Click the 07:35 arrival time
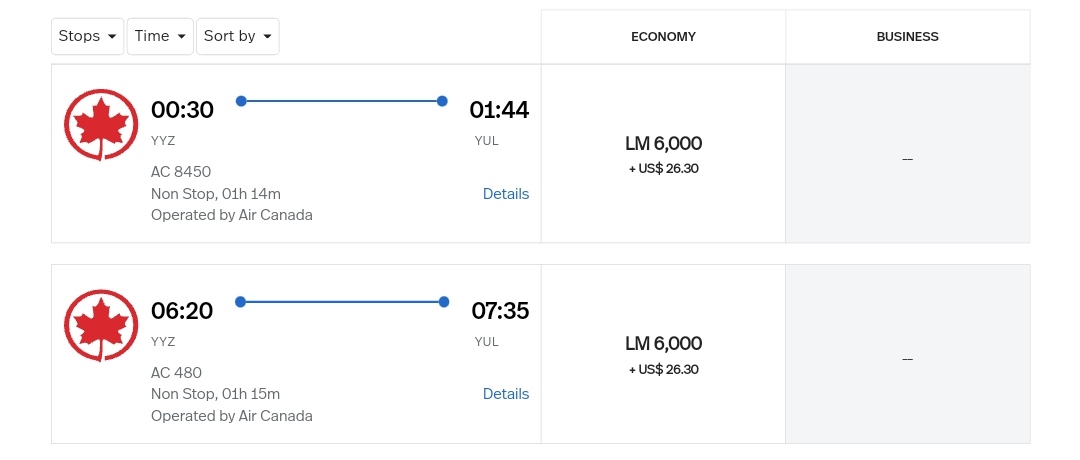 coord(500,311)
